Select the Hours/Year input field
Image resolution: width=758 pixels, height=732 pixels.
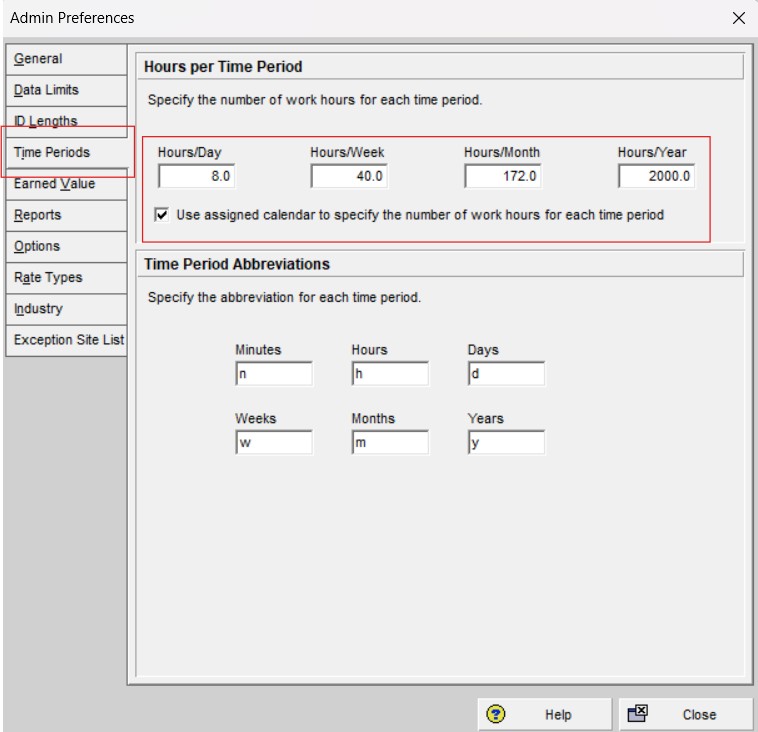[x=656, y=176]
